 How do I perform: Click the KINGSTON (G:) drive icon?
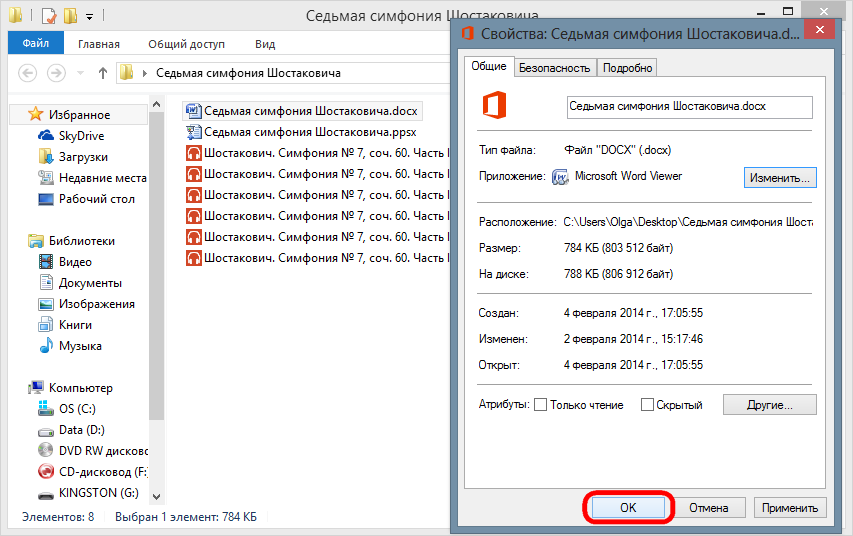tap(45, 493)
